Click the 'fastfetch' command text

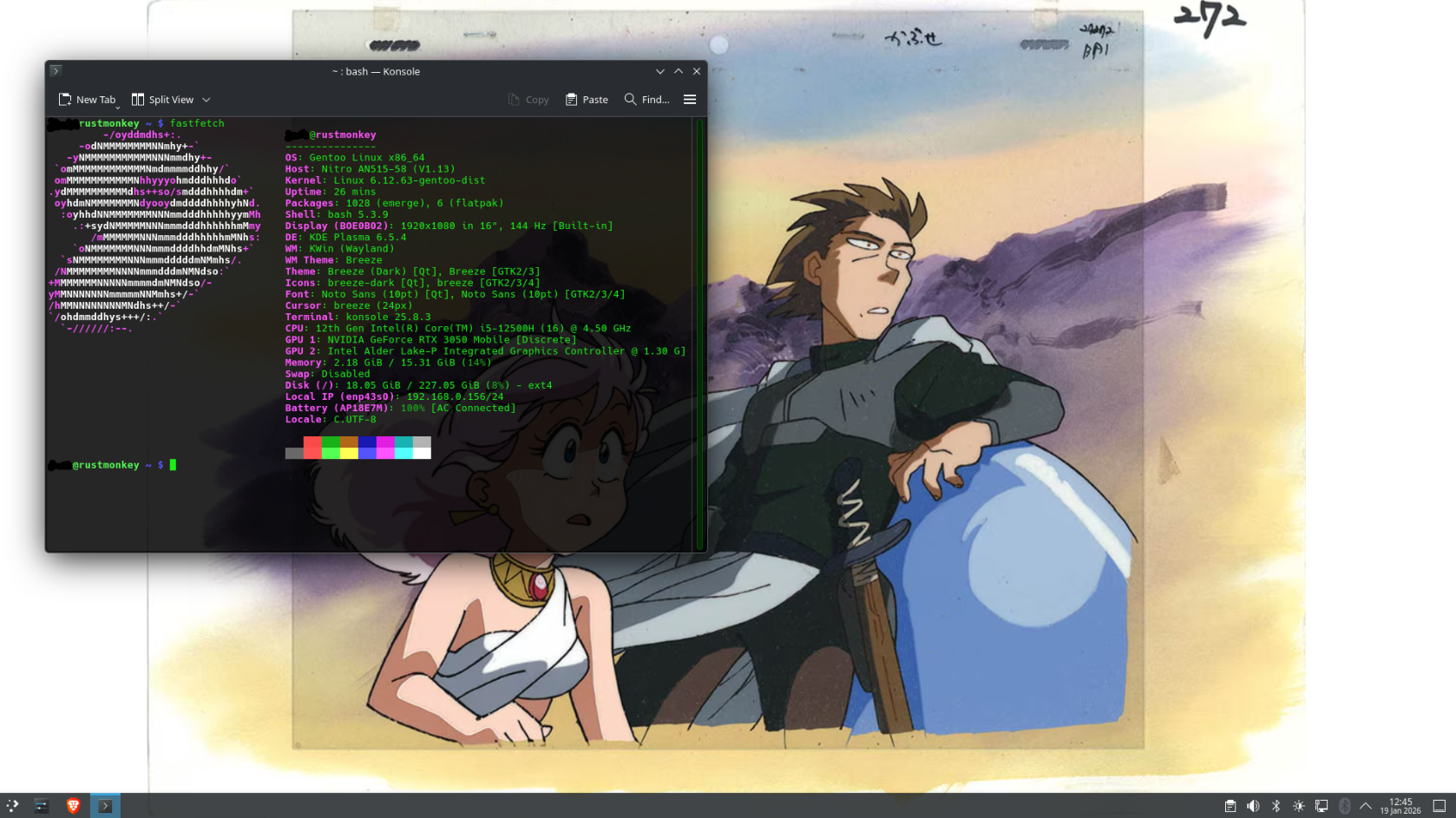[197, 124]
